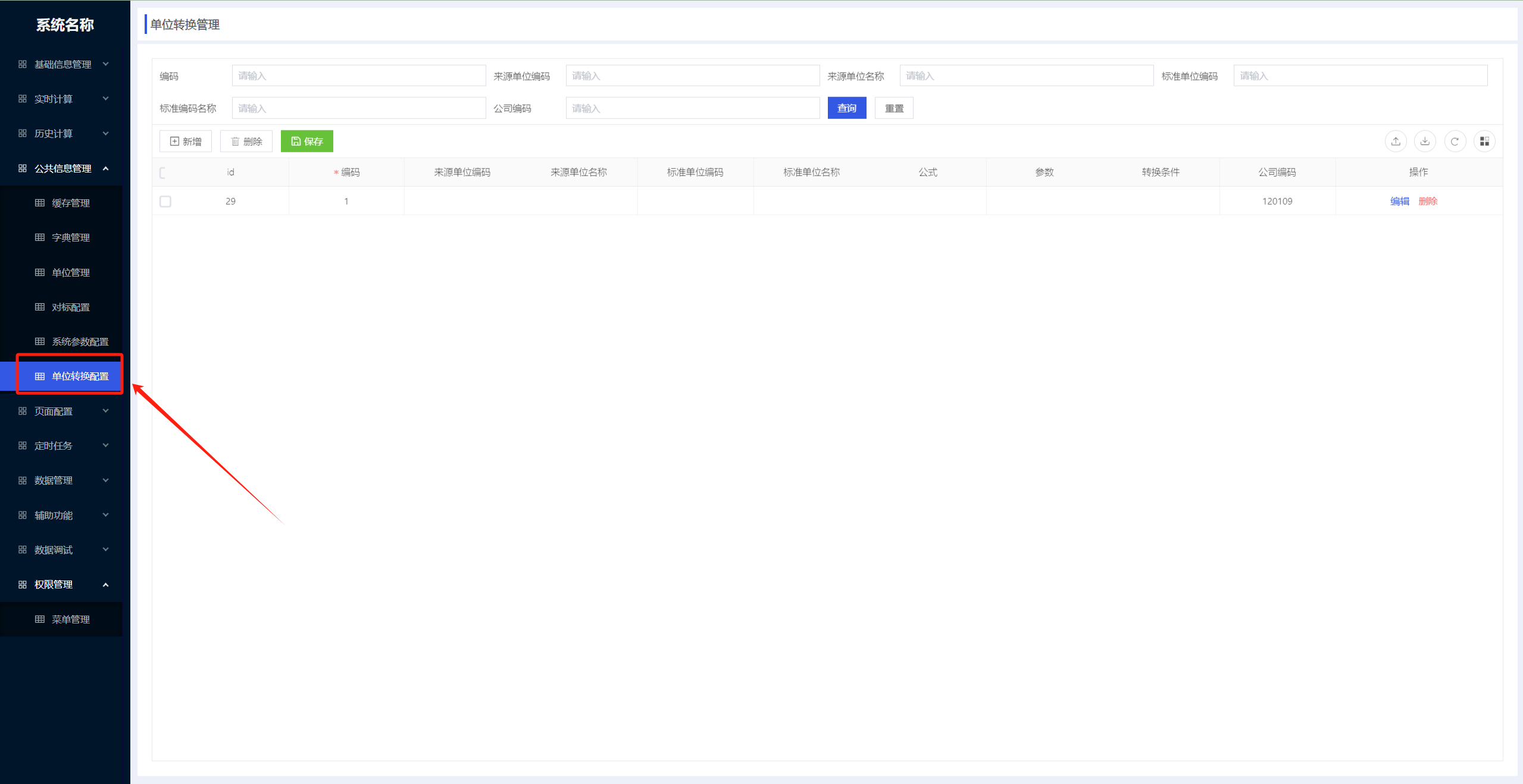Click the 新增 button
Viewport: 1523px width, 784px height.
click(186, 142)
